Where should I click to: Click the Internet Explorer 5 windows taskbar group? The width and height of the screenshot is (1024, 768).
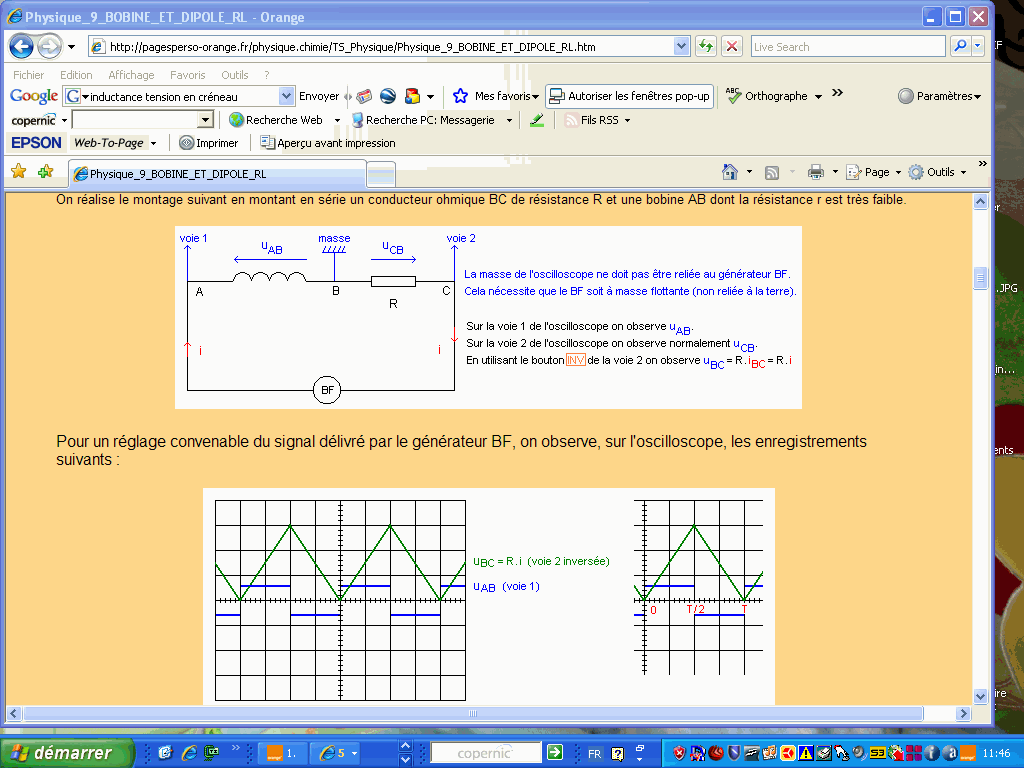click(337, 753)
